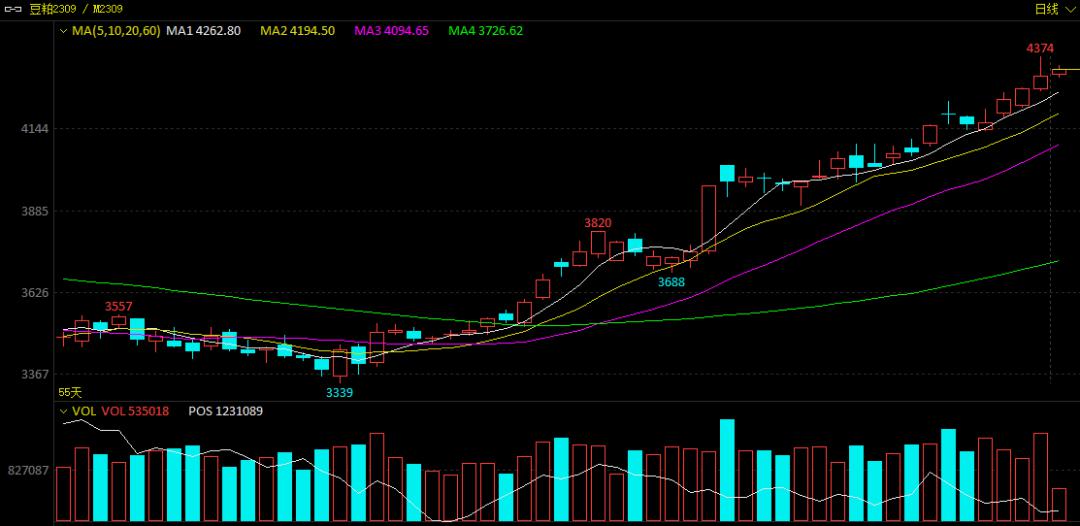
Task: Click the 豆粕2309 / M2309 contract title
Action: pos(76,9)
